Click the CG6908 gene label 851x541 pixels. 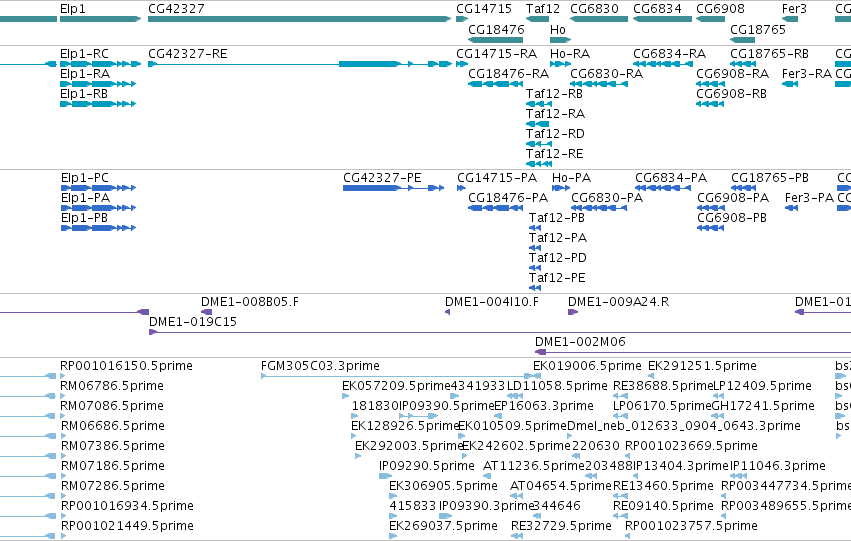pyautogui.click(x=720, y=9)
